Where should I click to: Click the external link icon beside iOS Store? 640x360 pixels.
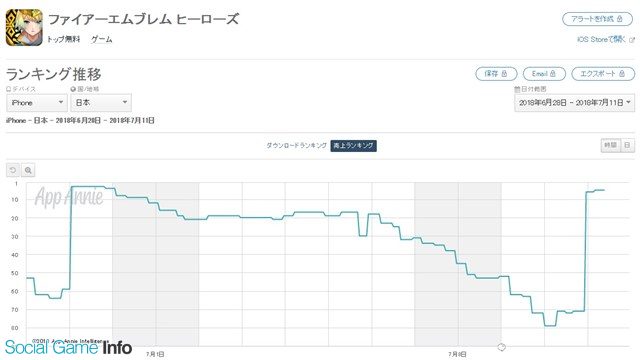[x=632, y=40]
